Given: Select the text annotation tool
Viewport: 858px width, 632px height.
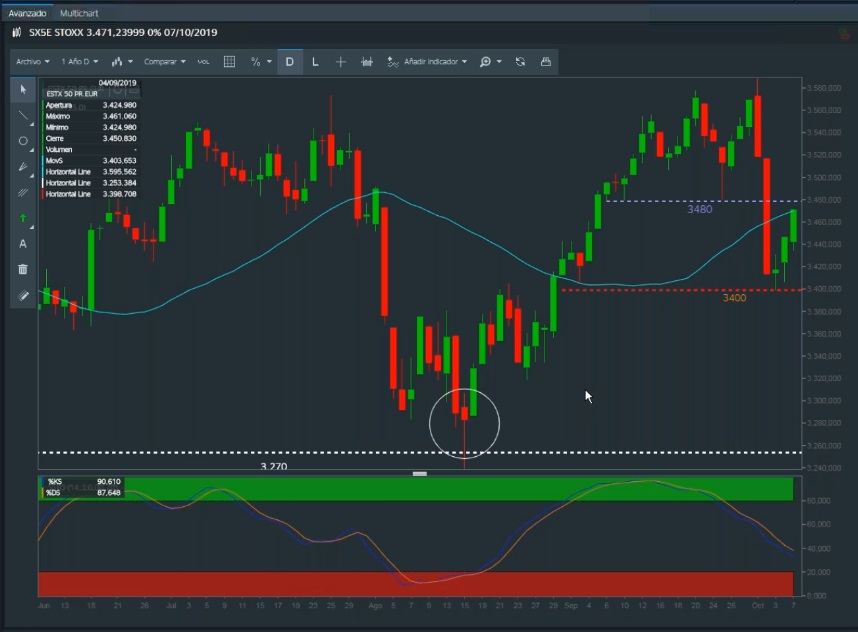Looking at the screenshot, I should pyautogui.click(x=23, y=243).
